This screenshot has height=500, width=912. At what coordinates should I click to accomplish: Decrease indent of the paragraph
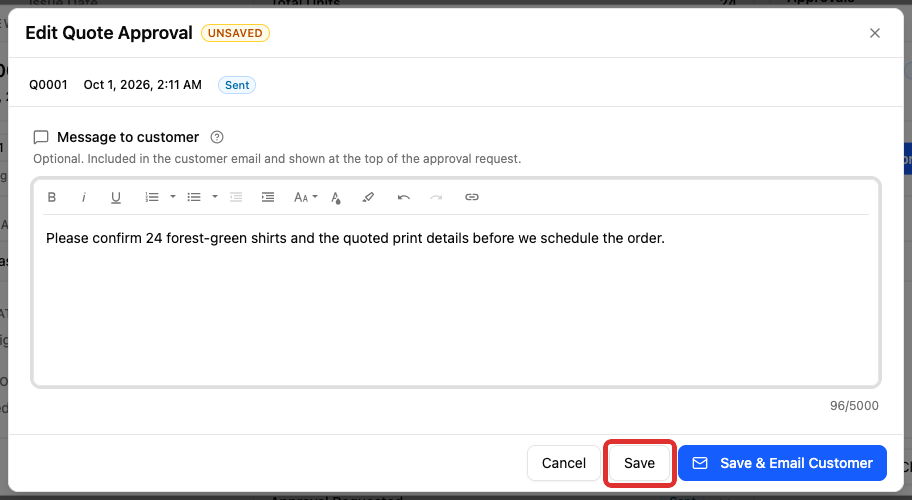point(236,197)
